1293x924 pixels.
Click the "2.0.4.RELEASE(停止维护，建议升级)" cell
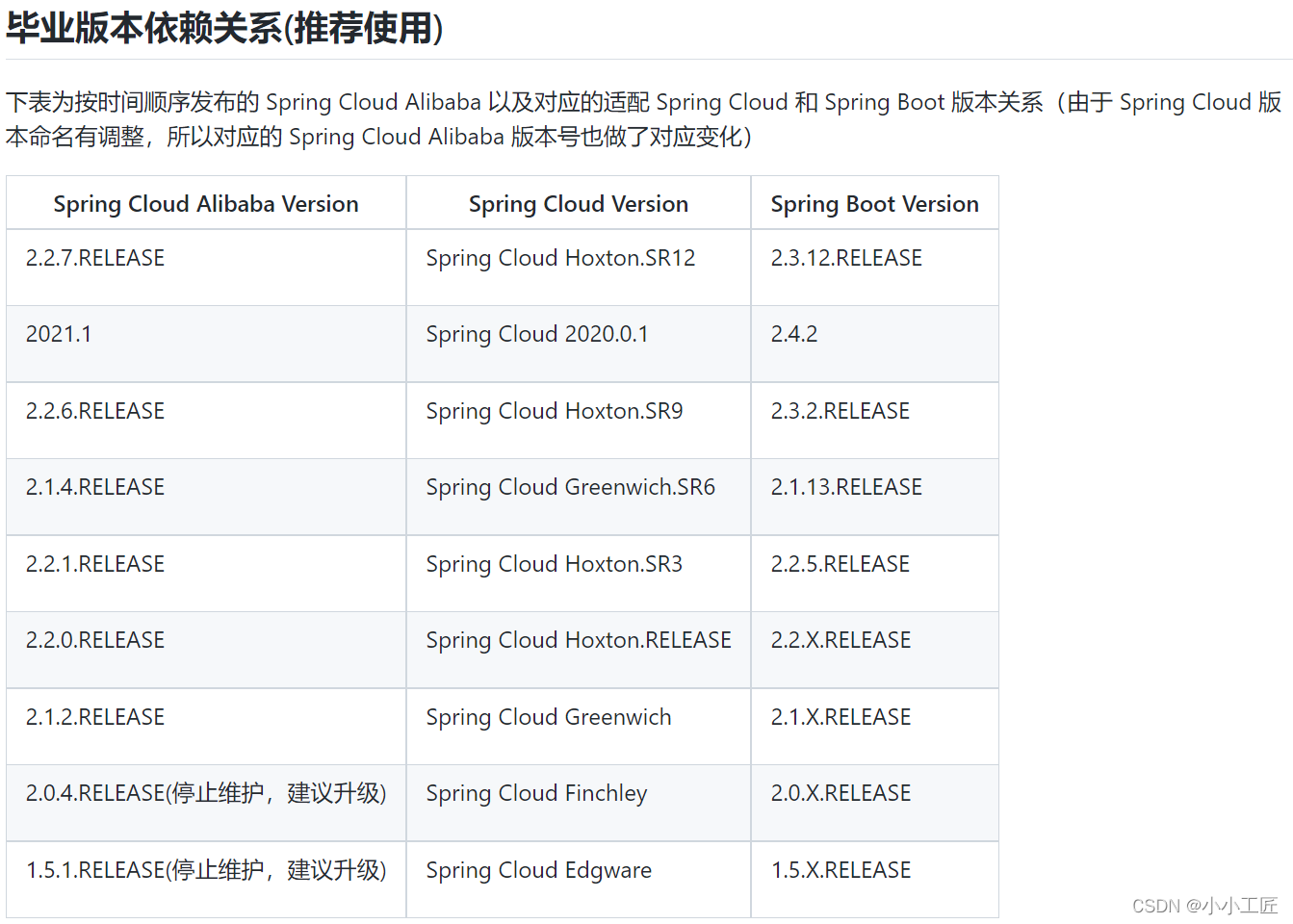coord(206,803)
